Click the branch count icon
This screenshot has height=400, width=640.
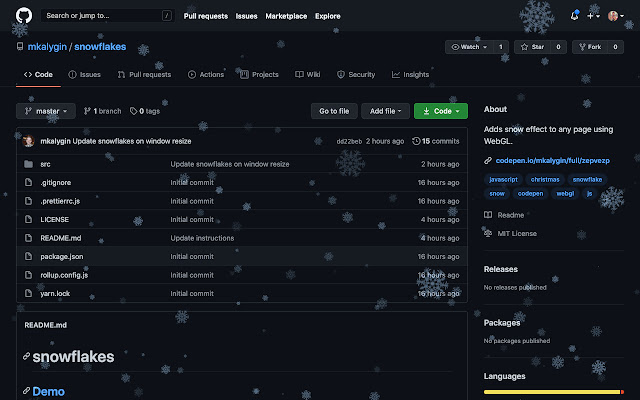[88, 111]
